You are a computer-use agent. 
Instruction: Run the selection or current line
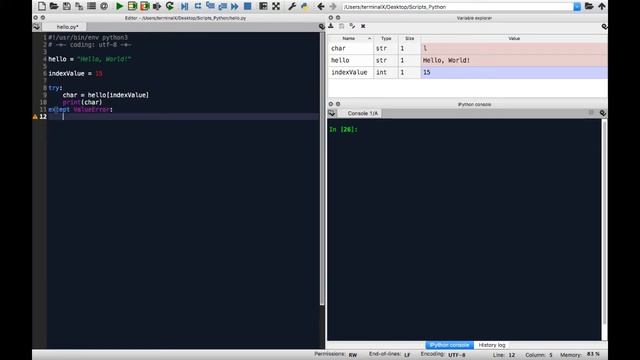pyautogui.click(x=157, y=6)
